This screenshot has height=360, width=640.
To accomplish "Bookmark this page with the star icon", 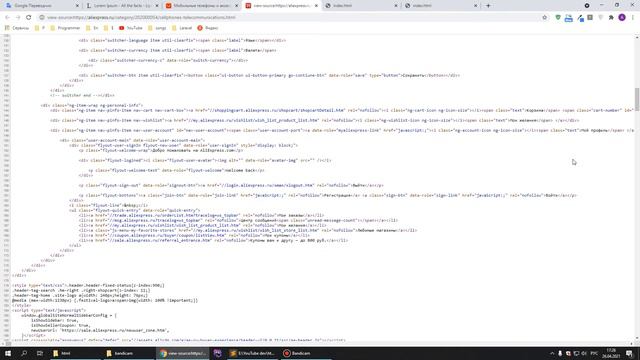I will [x=544, y=18].
